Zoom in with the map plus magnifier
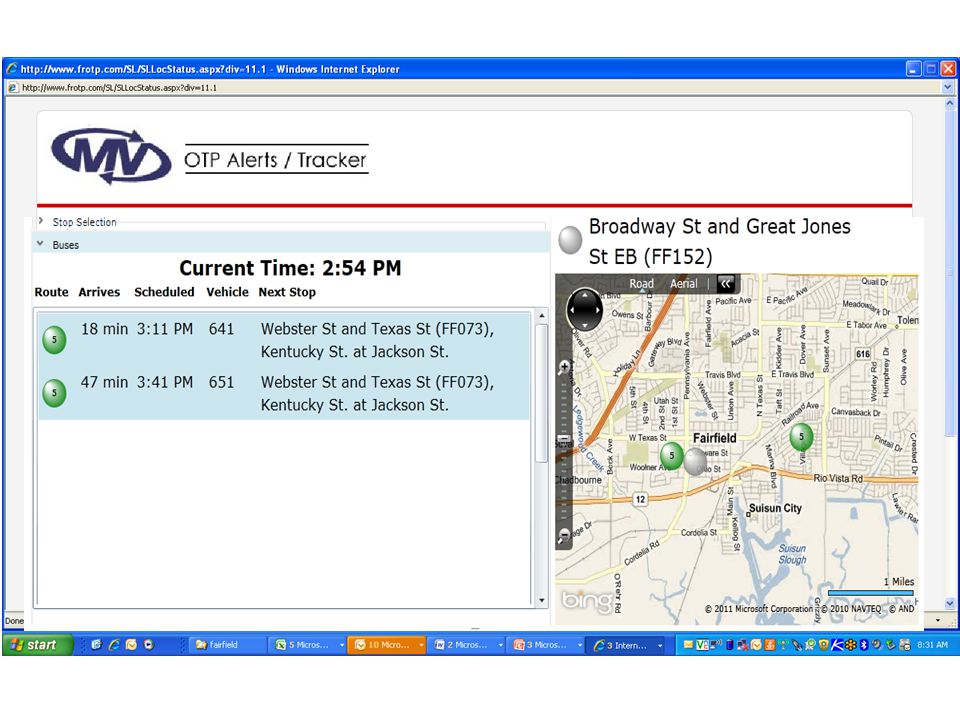This screenshot has width=960, height=720. 564,367
